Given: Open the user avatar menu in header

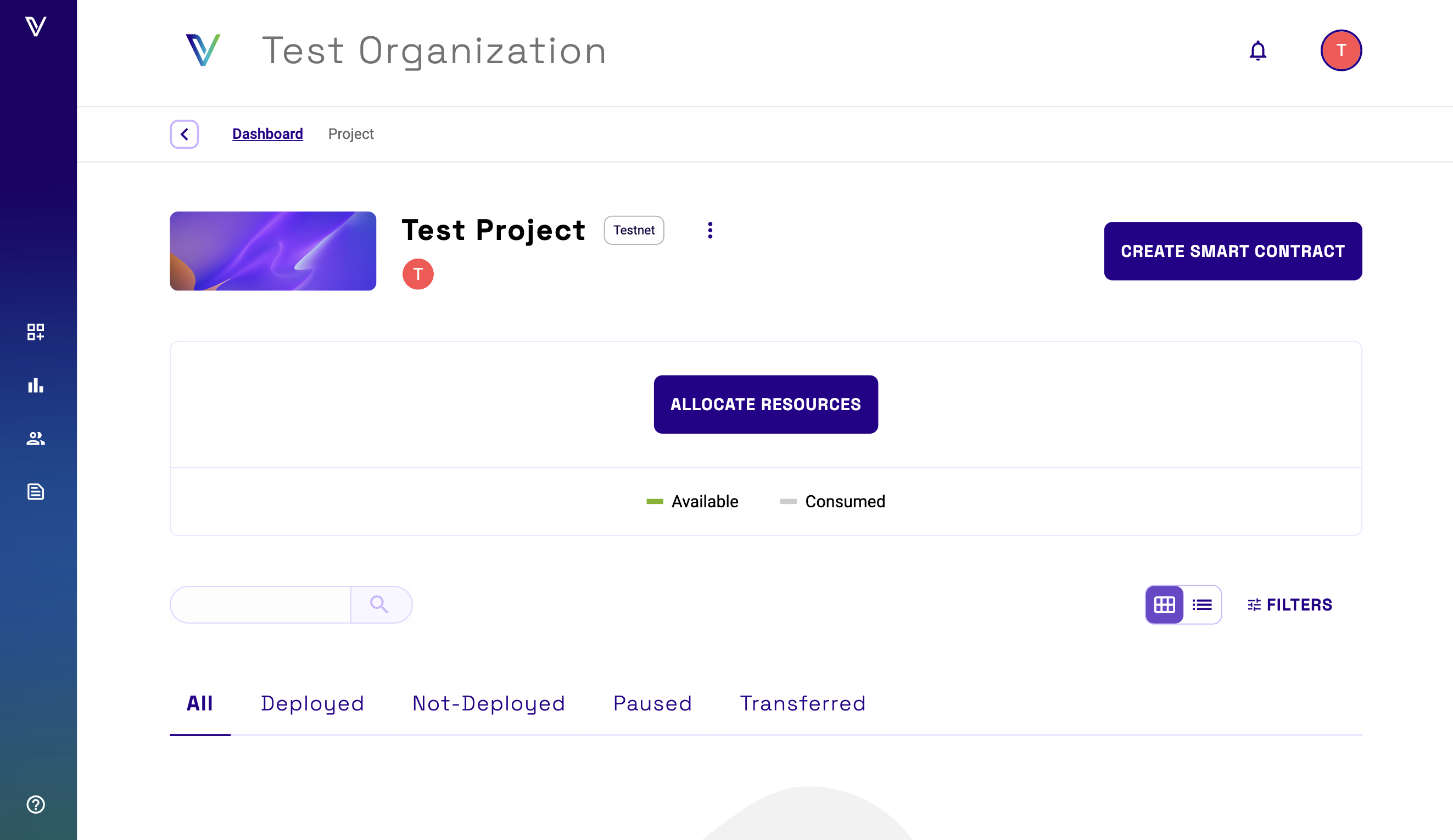Looking at the screenshot, I should point(1341,51).
